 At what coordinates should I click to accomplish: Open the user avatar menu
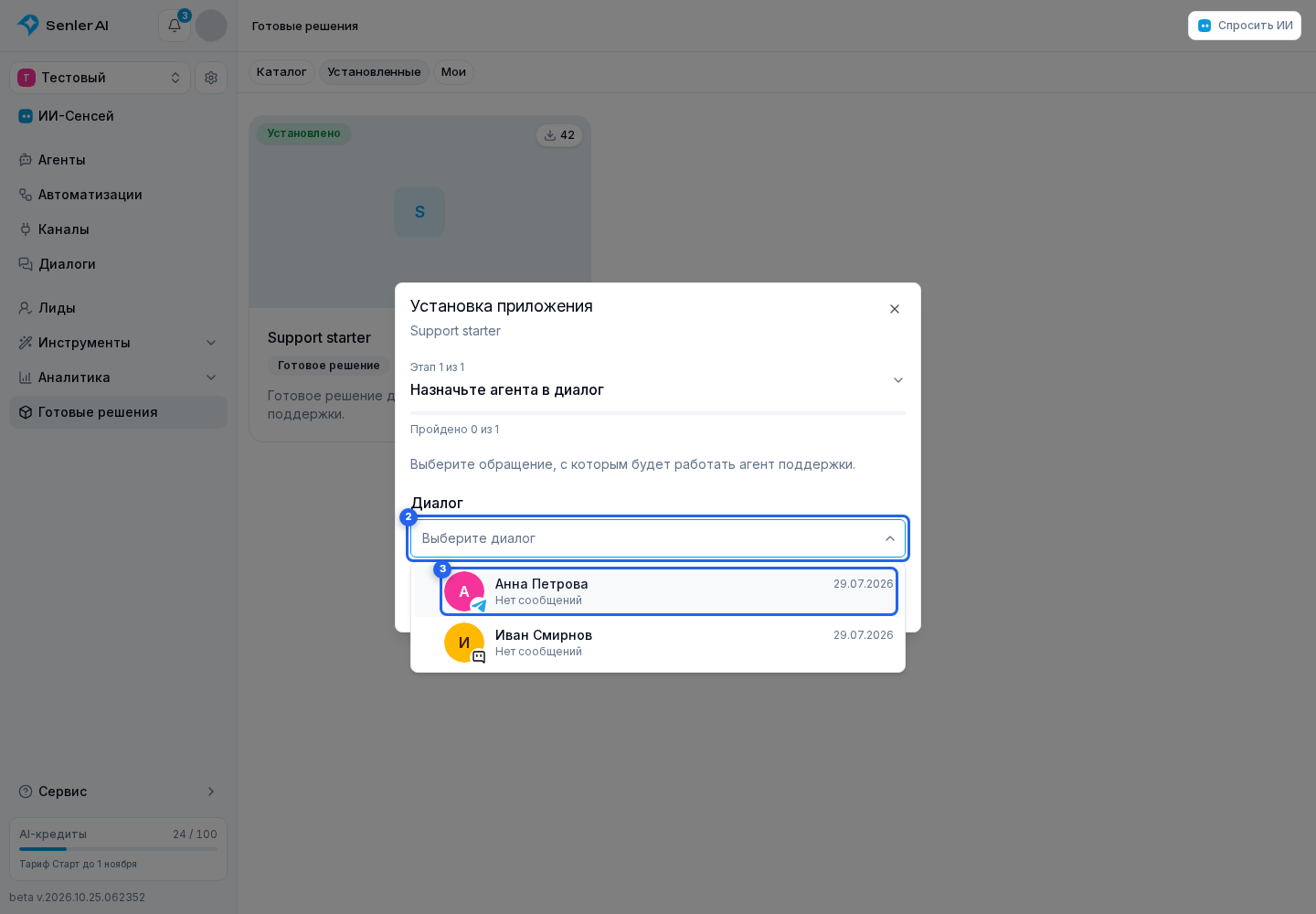click(x=211, y=26)
